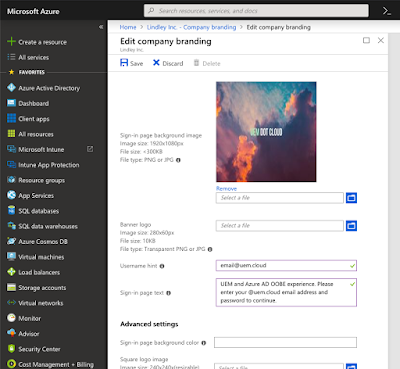Show info for the File type PNG or JPG line

(x=178, y=160)
